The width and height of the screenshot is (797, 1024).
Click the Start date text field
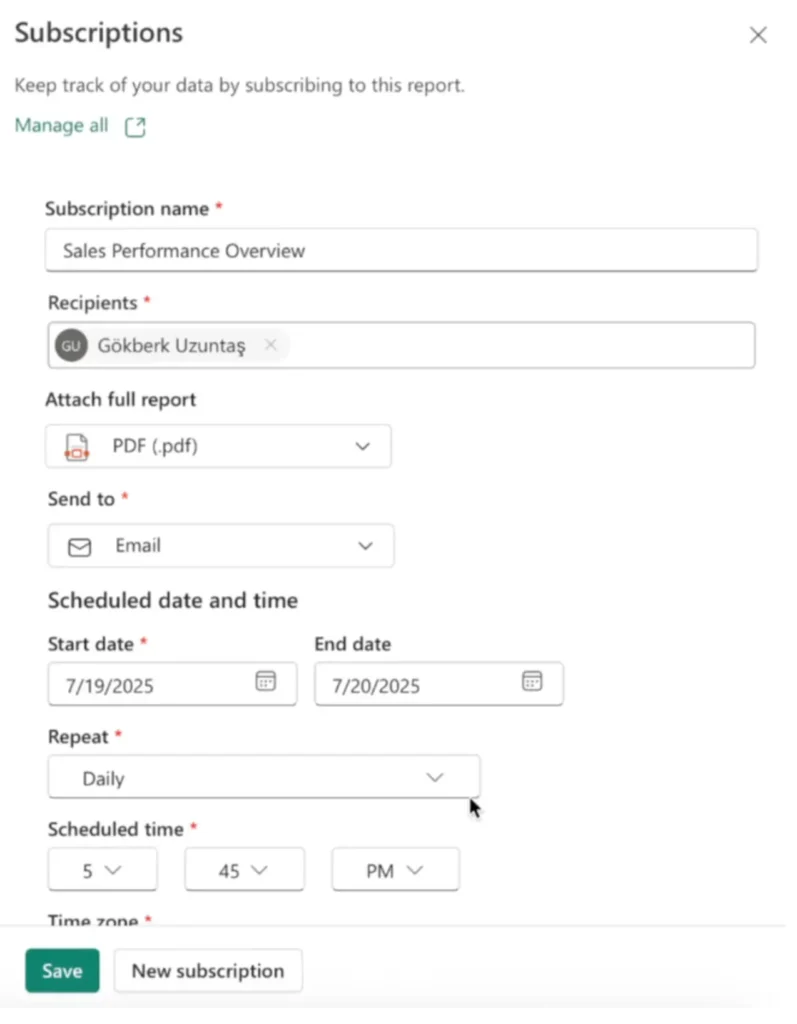pos(150,685)
